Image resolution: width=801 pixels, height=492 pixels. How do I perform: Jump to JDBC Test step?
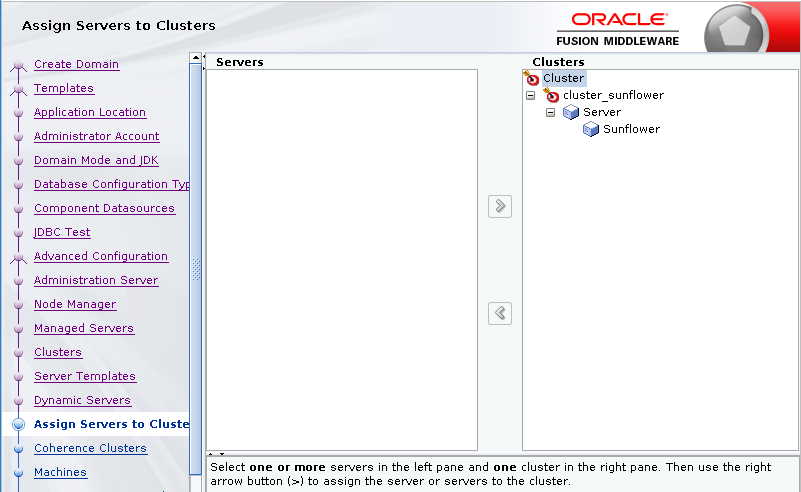[x=62, y=232]
